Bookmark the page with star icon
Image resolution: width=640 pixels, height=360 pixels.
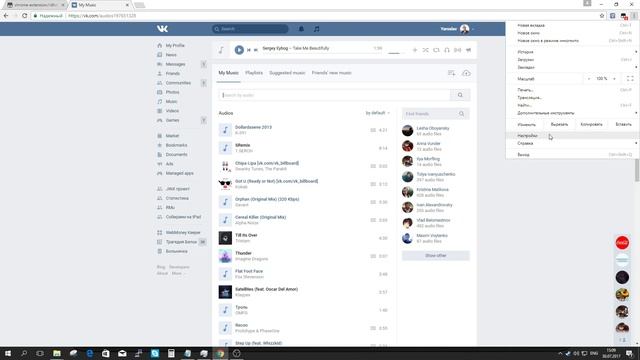point(602,16)
